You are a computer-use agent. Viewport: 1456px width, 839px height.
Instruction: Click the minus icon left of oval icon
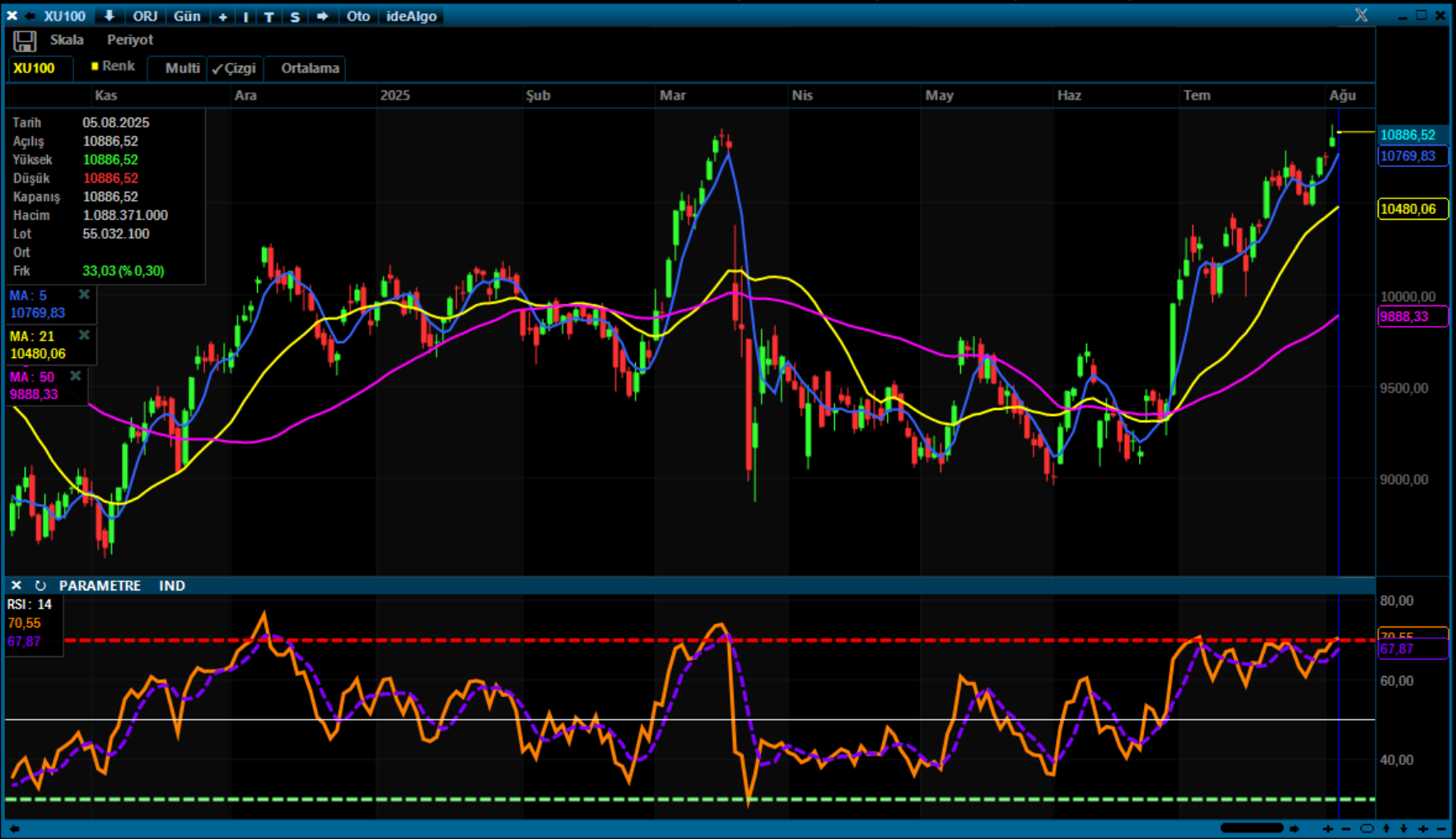pyautogui.click(x=1346, y=829)
